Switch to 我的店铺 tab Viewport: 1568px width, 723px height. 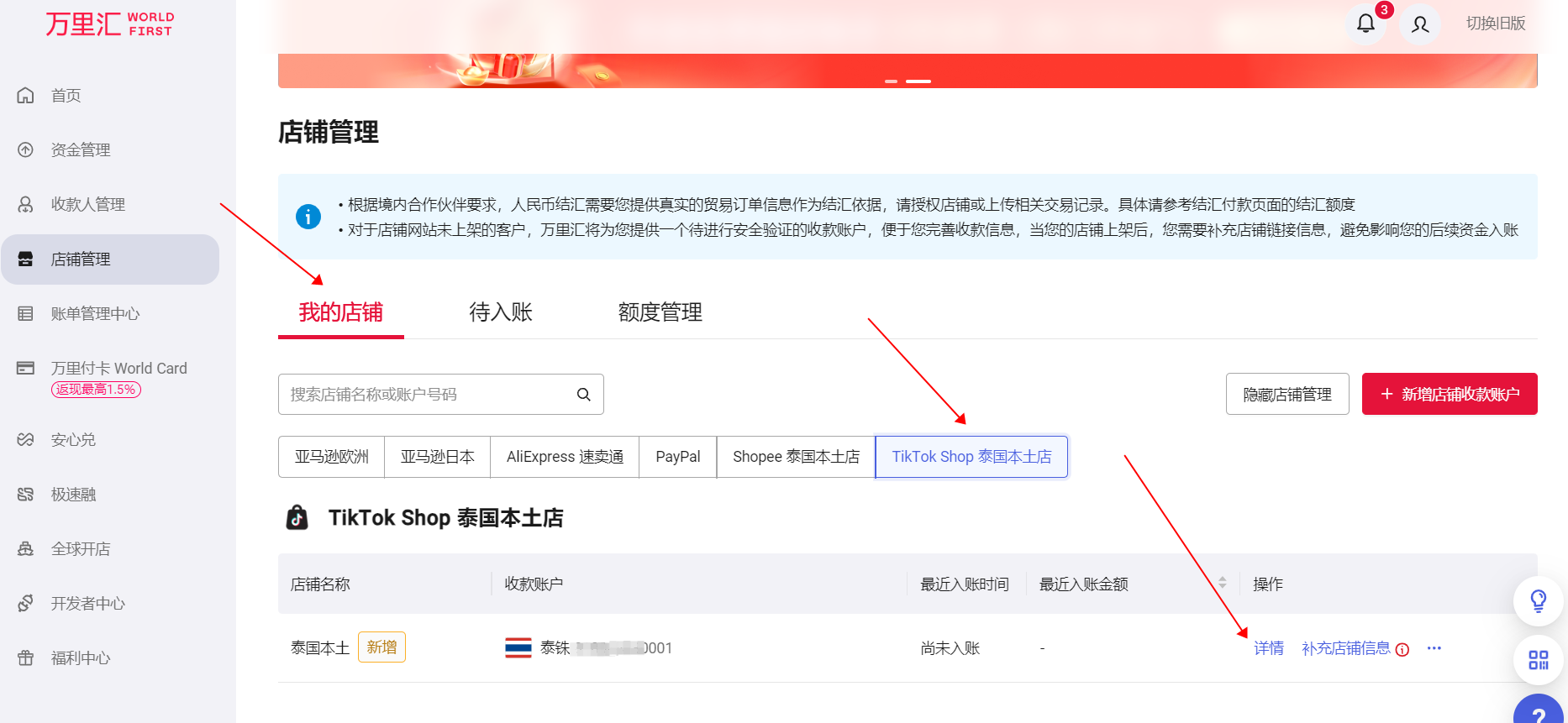(341, 312)
